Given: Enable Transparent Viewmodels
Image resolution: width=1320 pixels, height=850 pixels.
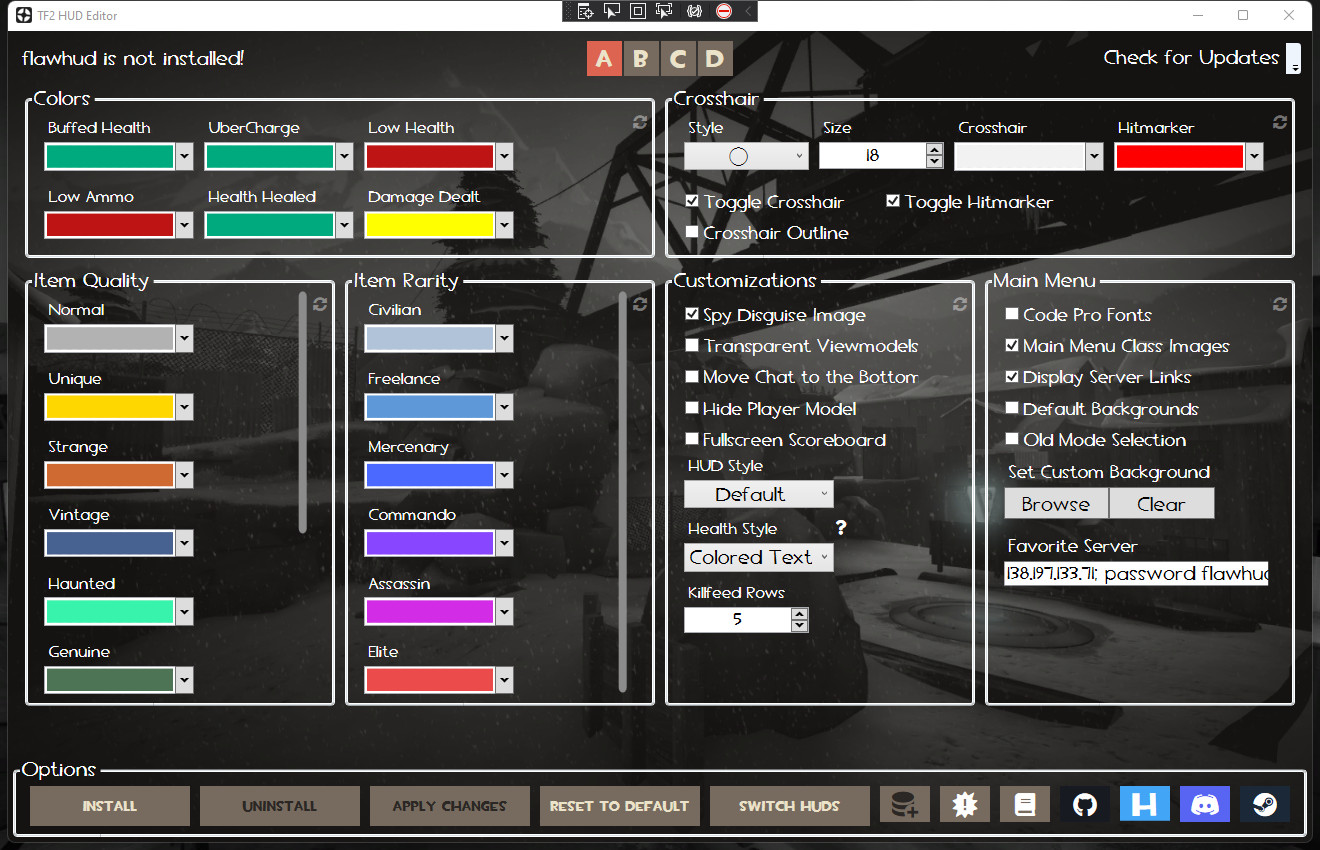Looking at the screenshot, I should [692, 345].
